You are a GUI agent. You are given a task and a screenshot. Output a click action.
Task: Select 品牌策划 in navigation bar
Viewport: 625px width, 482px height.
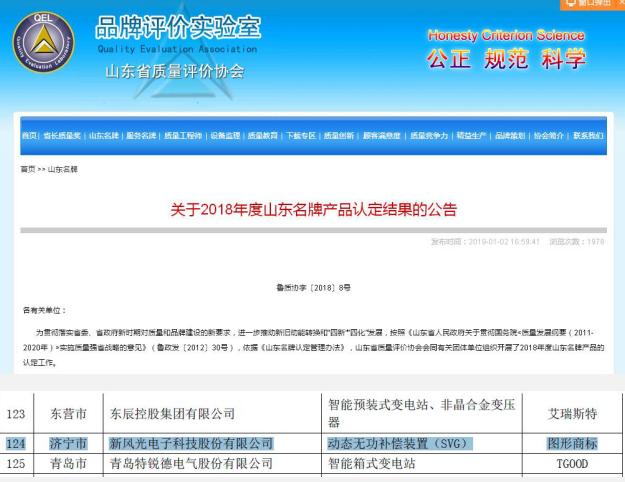[510, 135]
